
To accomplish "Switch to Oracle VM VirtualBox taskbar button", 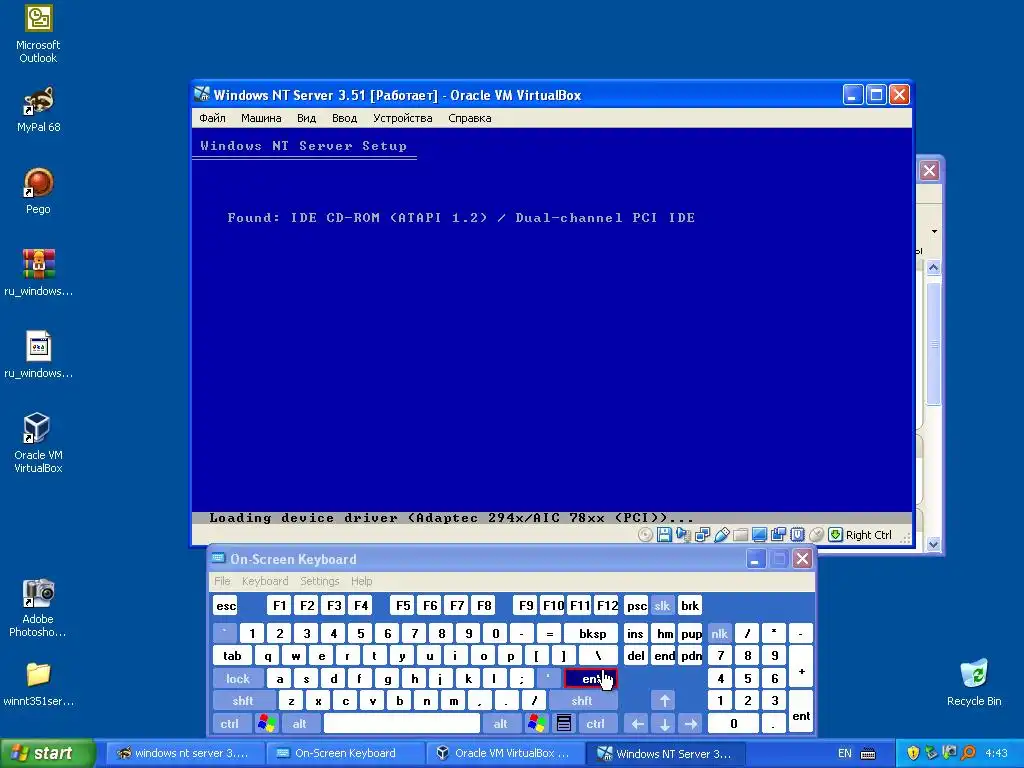I will [505, 753].
